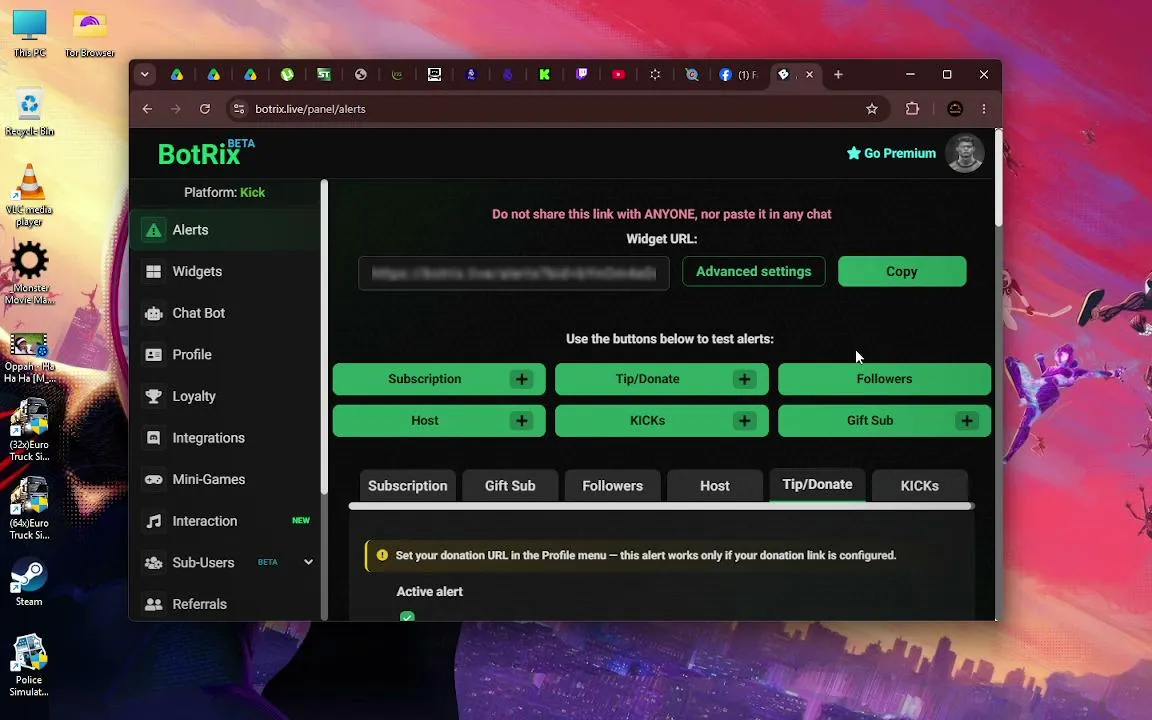Close the active BotRix tab
This screenshot has height=720, width=1152.
809,74
